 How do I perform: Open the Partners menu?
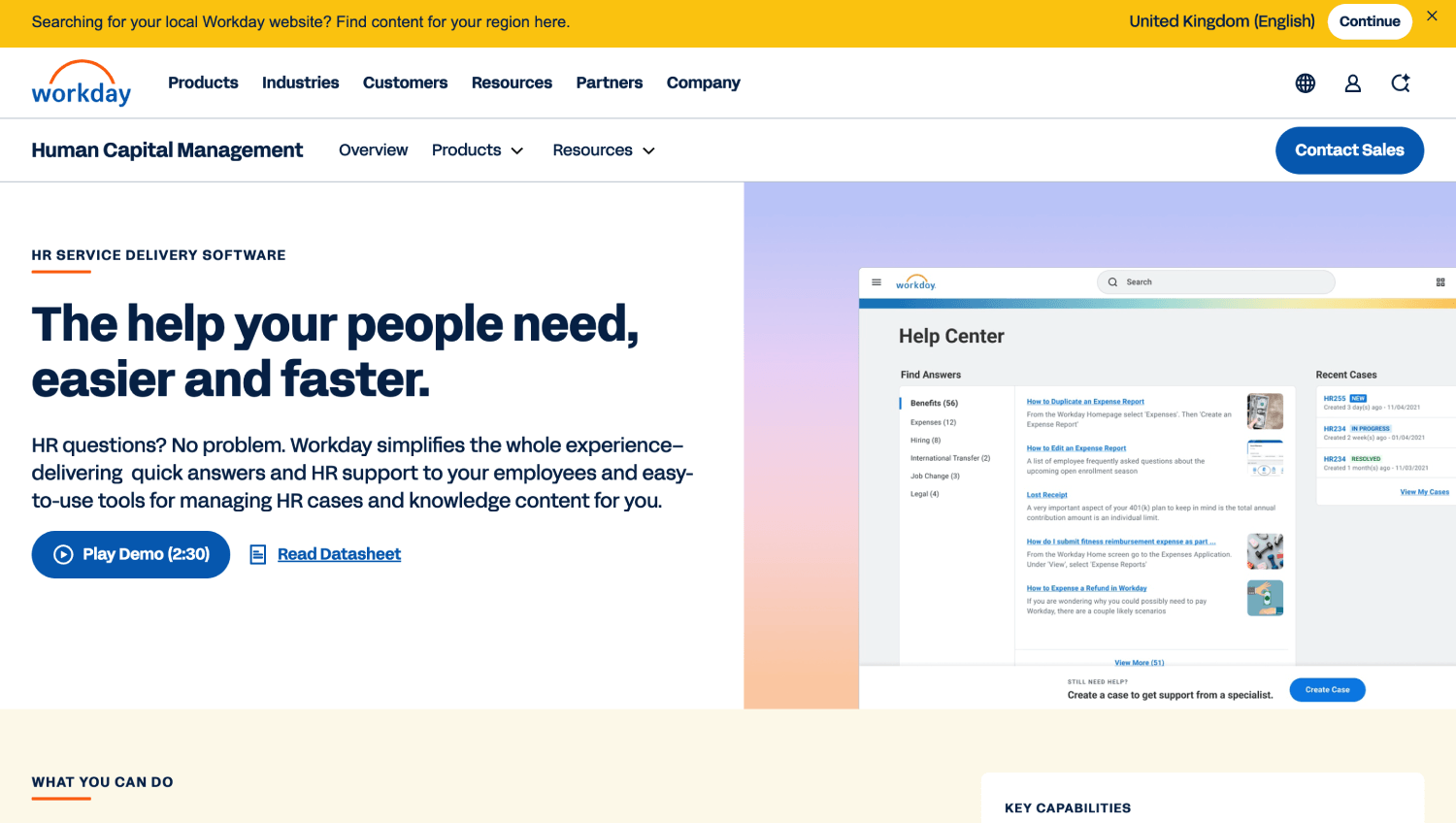click(x=610, y=82)
